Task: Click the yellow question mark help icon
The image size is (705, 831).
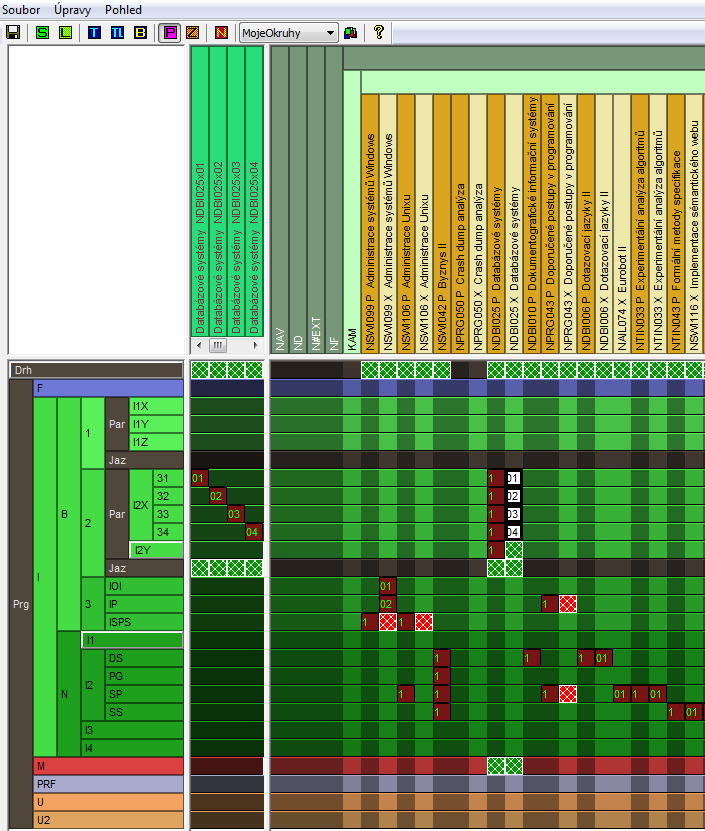Action: 379,32
